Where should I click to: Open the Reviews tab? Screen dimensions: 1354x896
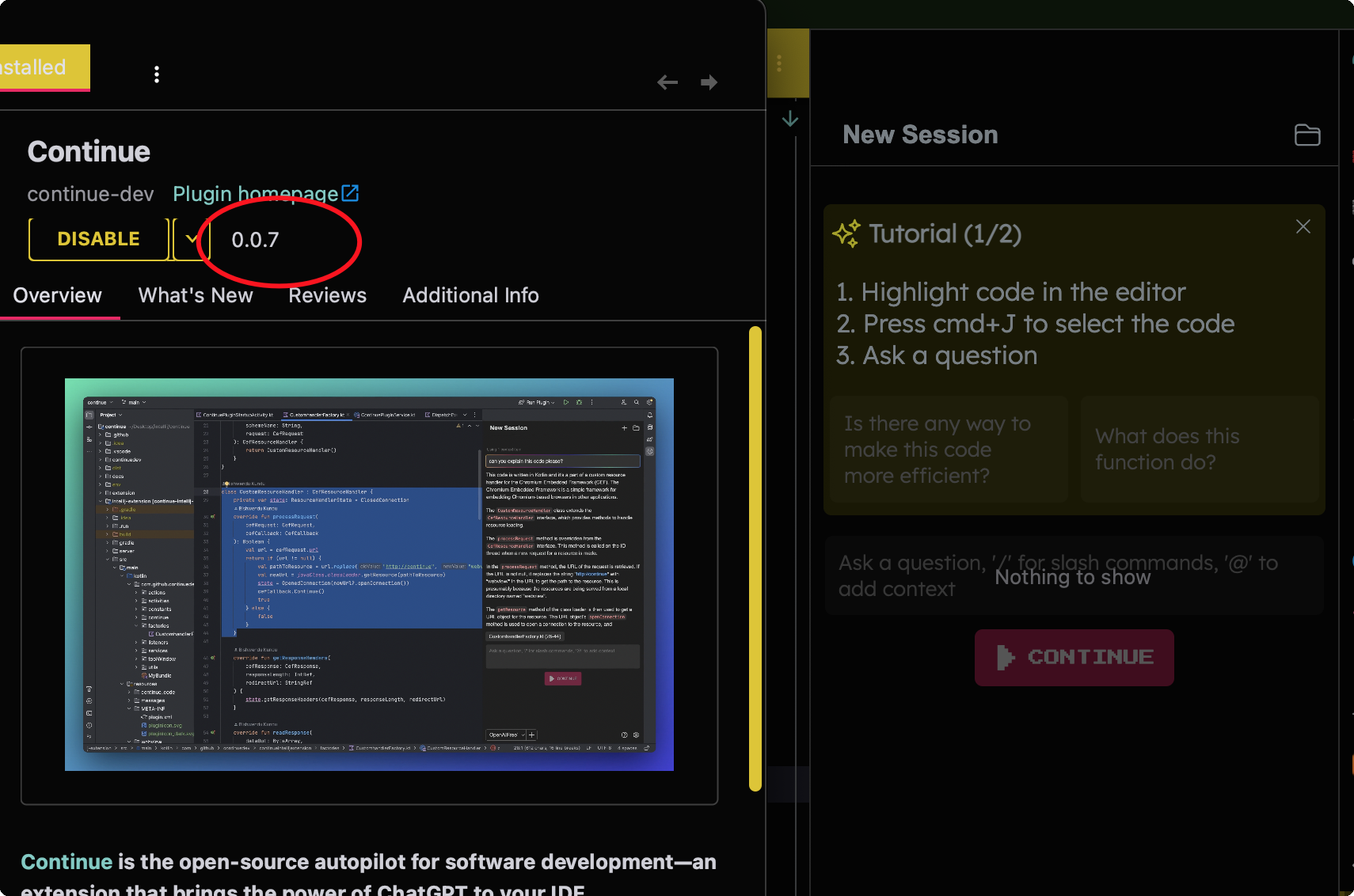tap(327, 295)
